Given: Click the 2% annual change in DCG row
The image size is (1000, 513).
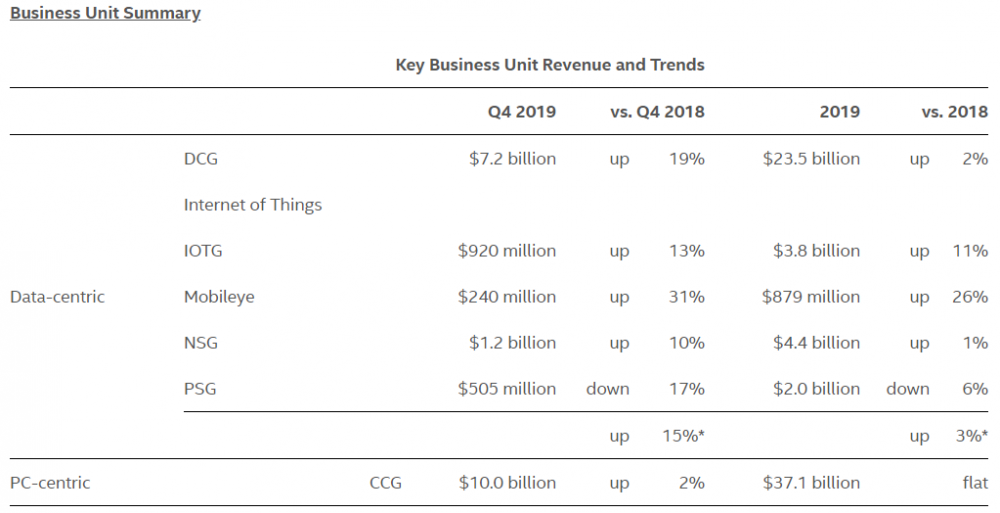Looking at the screenshot, I should click(975, 159).
